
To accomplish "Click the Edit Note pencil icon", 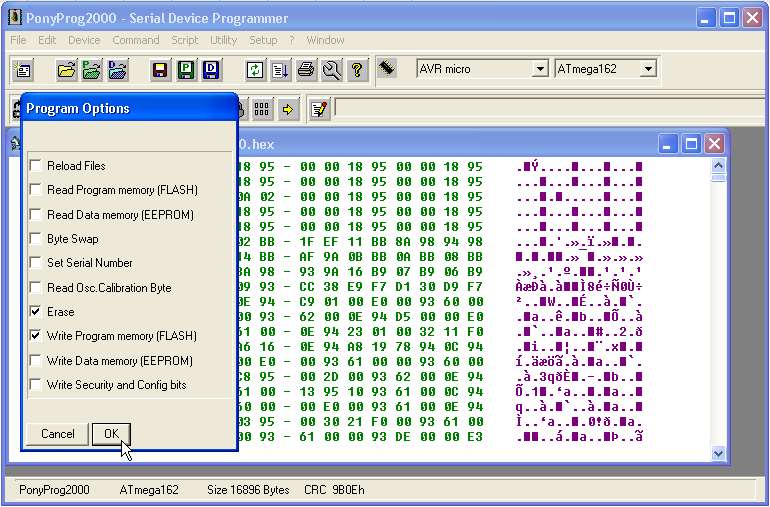I will click(319, 109).
